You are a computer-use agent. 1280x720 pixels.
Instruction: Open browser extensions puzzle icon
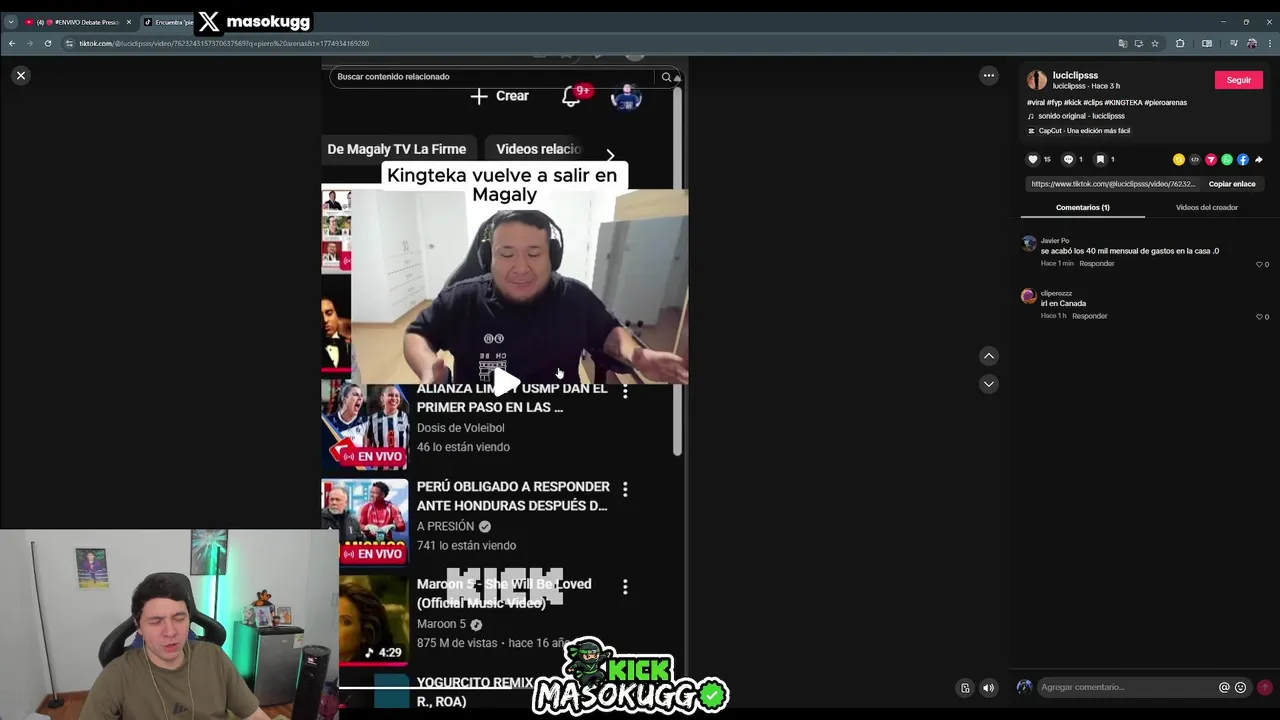1180,43
